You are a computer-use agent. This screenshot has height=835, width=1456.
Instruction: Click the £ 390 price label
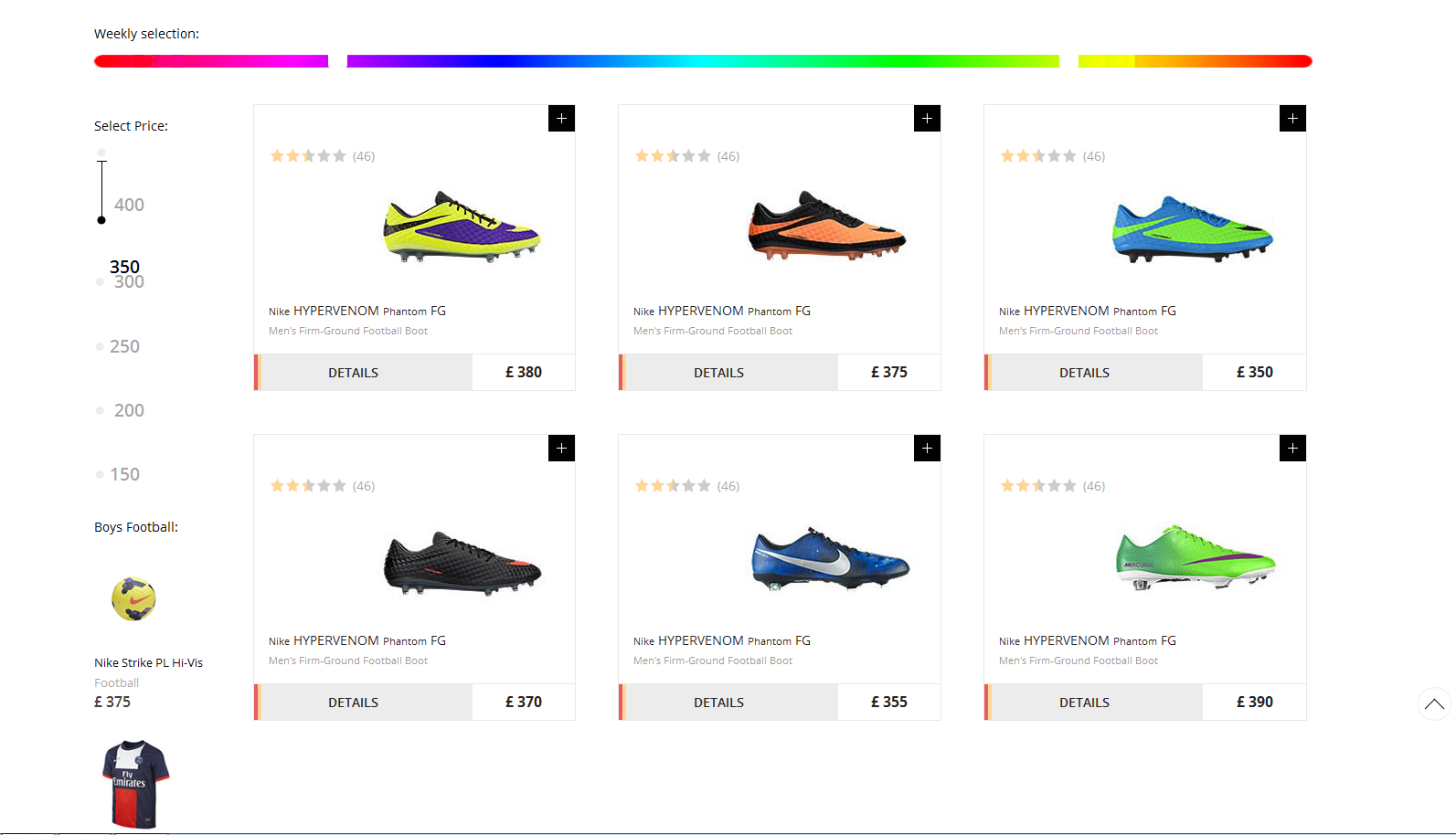(1255, 702)
